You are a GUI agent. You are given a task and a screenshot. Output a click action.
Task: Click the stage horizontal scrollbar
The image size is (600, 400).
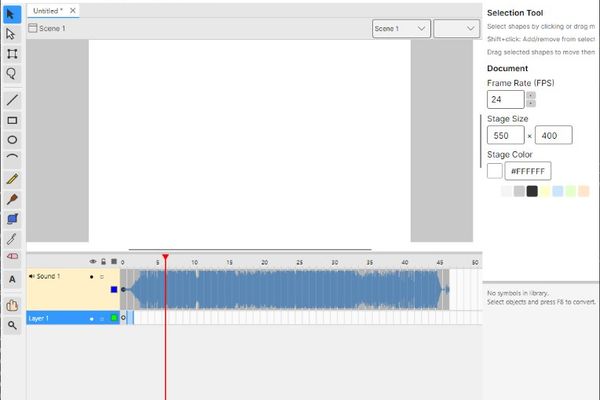[250, 250]
